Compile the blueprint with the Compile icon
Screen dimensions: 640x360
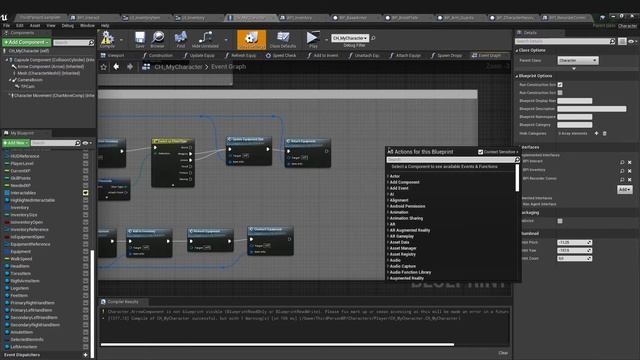tap(107, 38)
